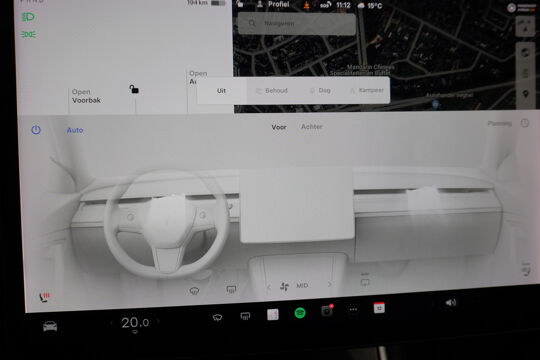The width and height of the screenshot is (540, 360).
Task: Open the volume speaker control
Action: coord(450,302)
